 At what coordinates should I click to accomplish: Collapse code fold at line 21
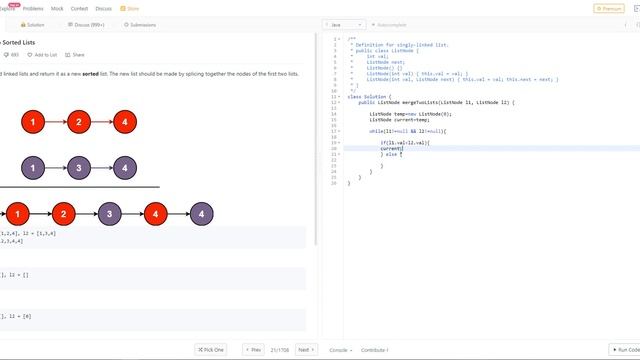(339, 154)
